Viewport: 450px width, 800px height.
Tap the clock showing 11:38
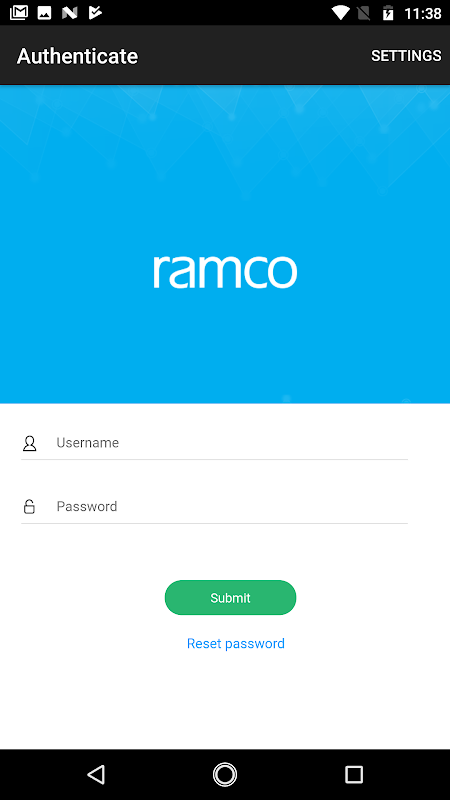422,13
